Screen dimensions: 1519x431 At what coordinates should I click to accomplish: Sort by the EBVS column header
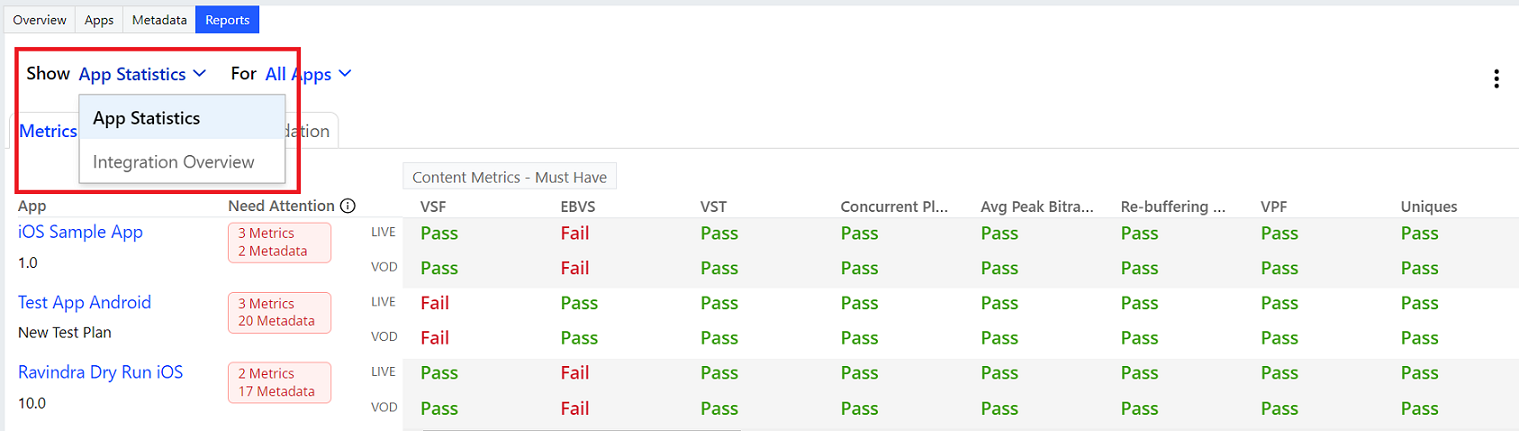577,207
